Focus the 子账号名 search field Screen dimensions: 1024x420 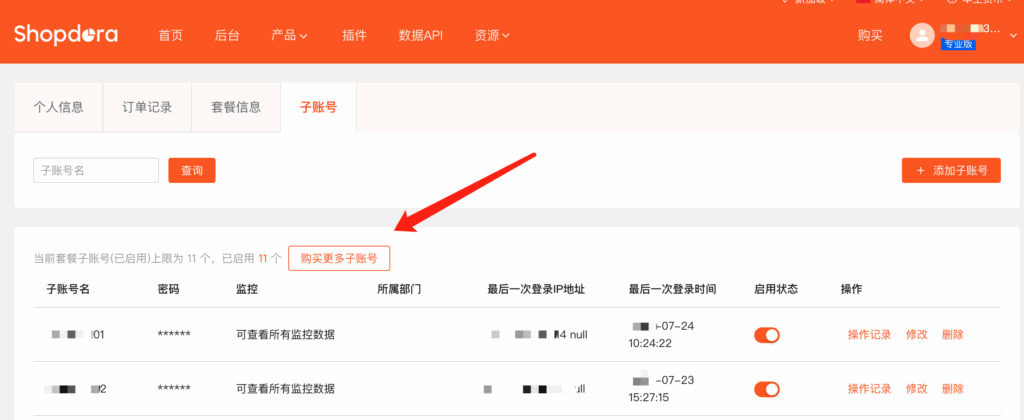click(96, 170)
